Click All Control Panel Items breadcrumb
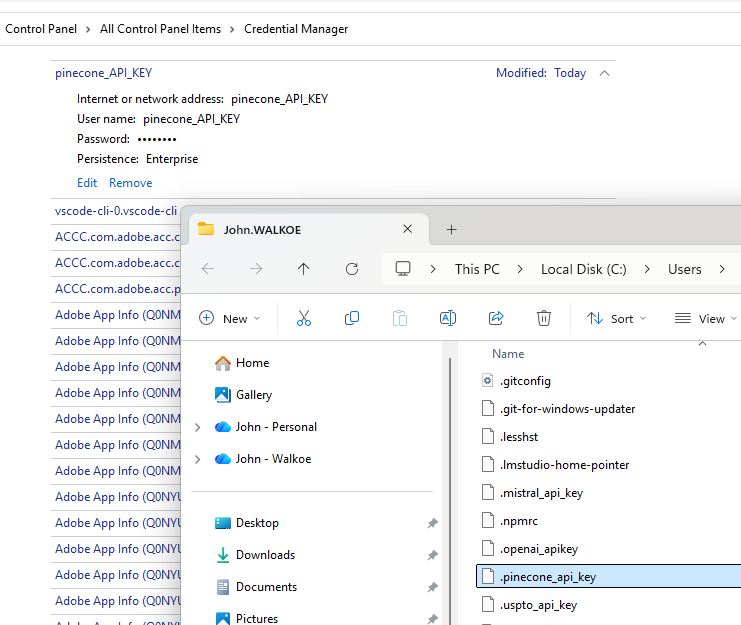The width and height of the screenshot is (741, 625). coord(160,29)
